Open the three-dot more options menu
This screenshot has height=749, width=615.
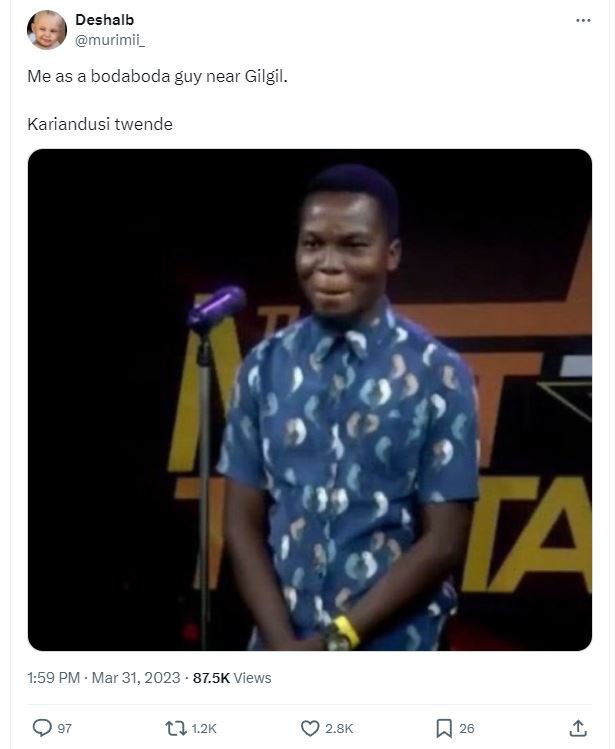click(x=583, y=20)
